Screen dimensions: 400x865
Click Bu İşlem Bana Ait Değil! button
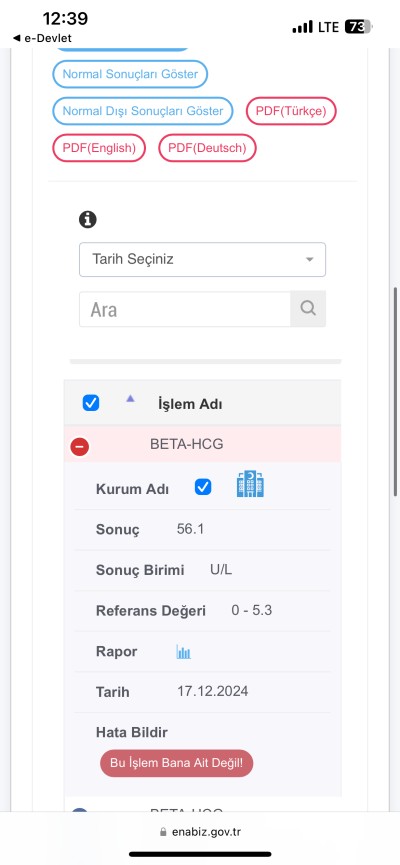(x=177, y=763)
